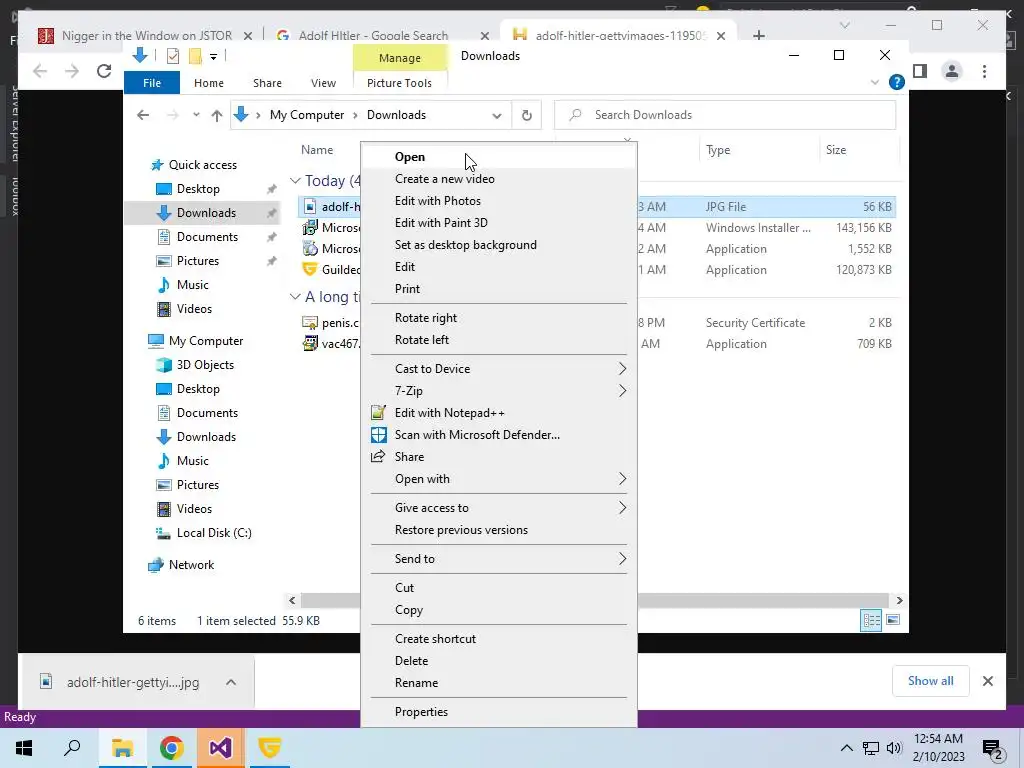Open Chrome's three-dot menu
This screenshot has width=1024, height=768.
point(984,71)
